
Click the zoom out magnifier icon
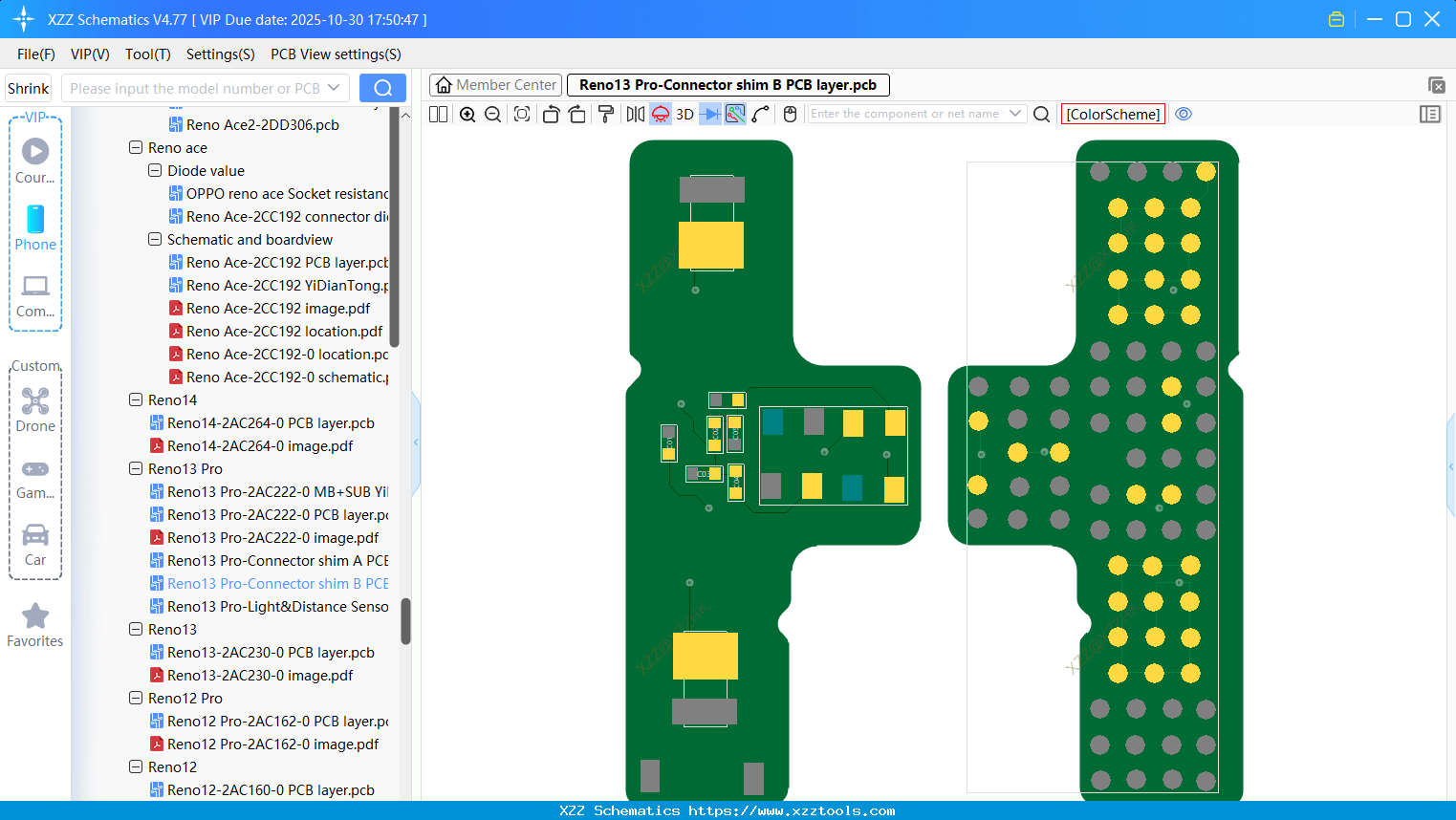tap(493, 115)
